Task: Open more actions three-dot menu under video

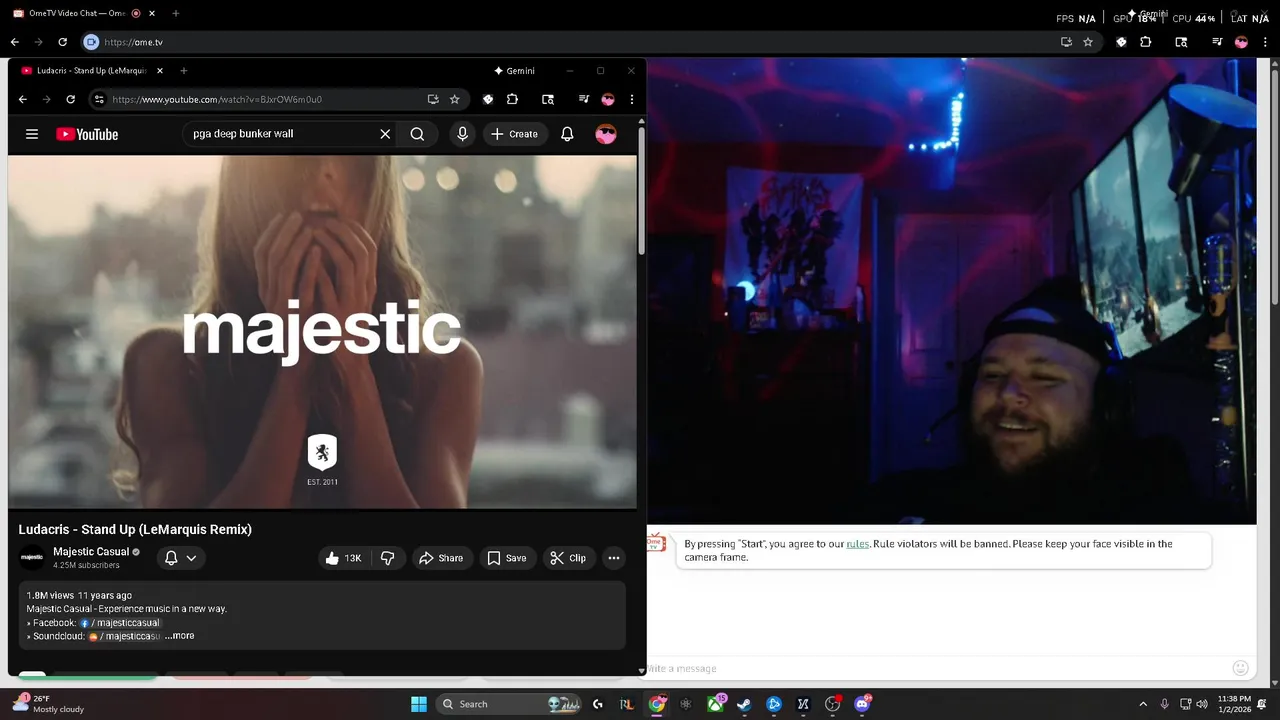Action: 614,558
